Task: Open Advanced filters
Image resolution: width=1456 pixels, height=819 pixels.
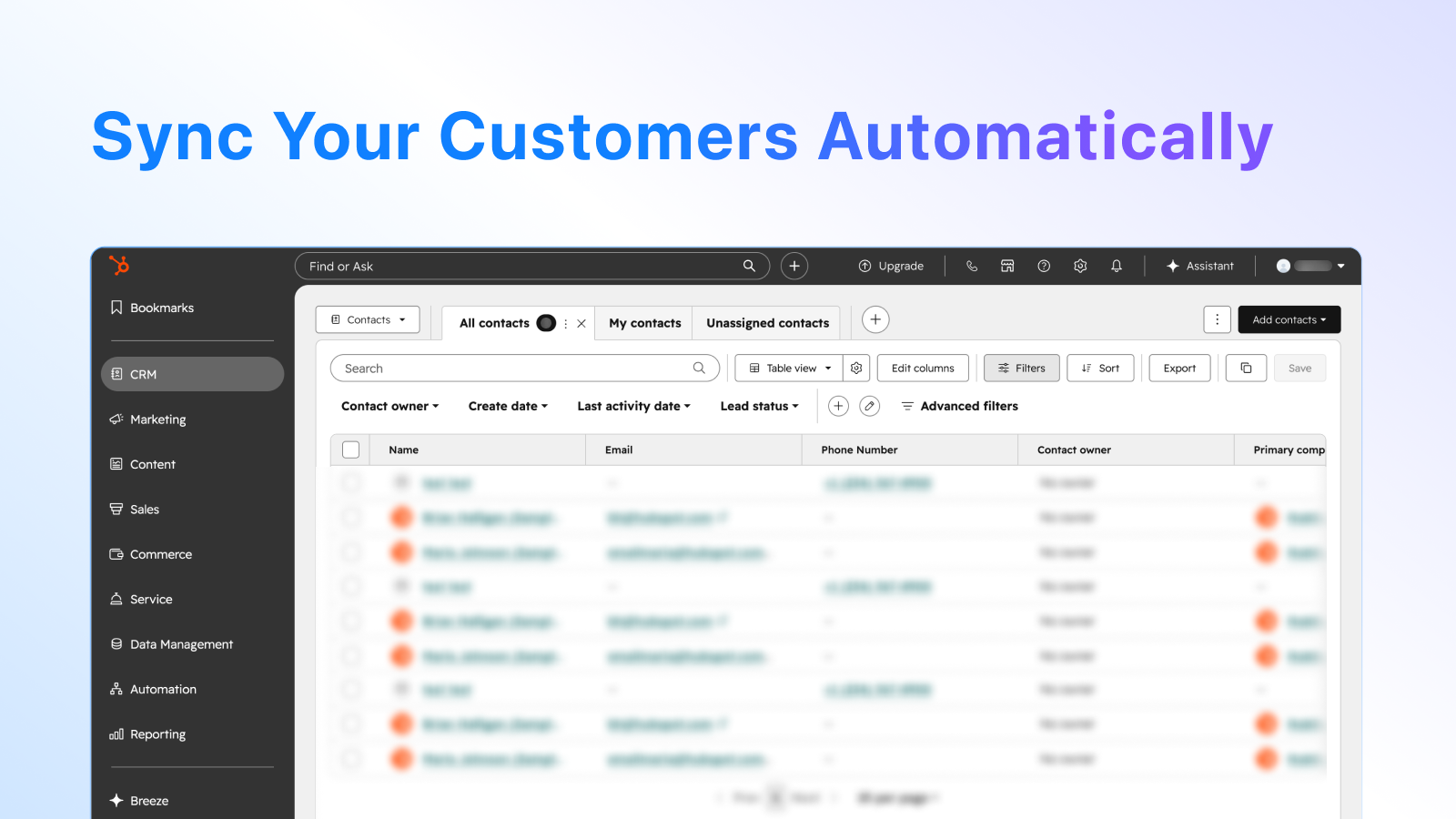Action: click(x=959, y=406)
